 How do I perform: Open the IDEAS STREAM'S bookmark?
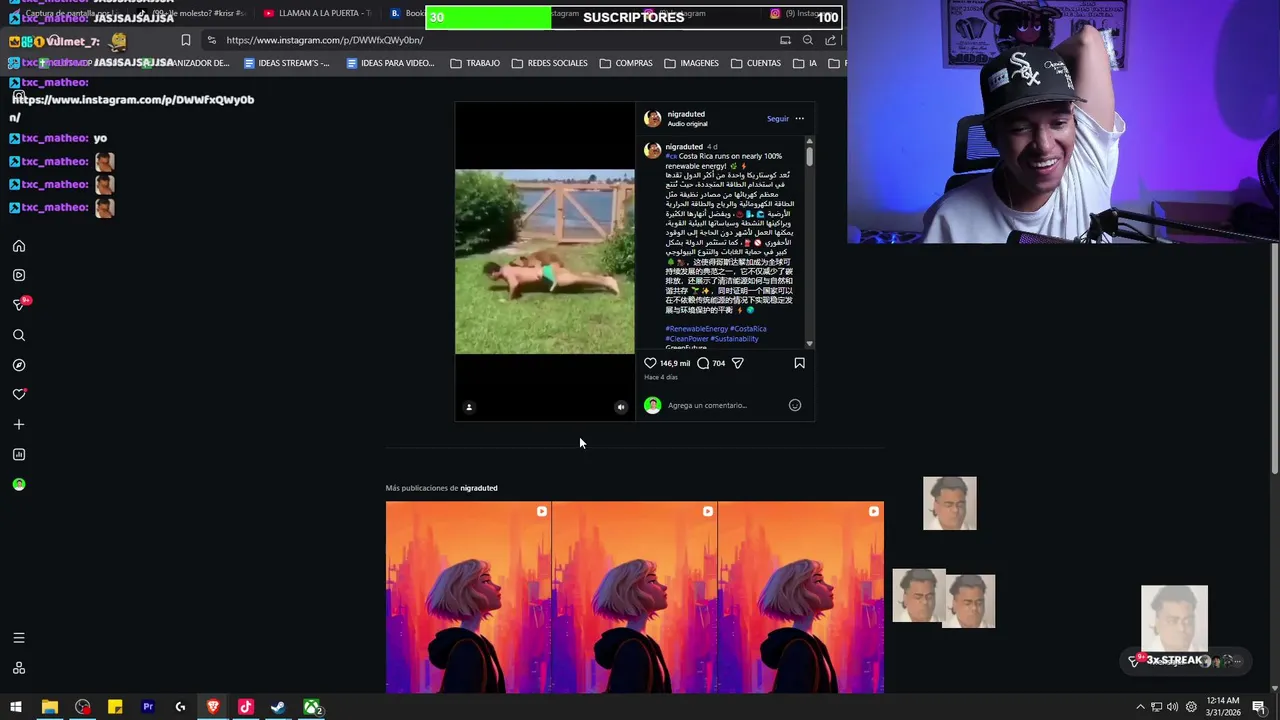[x=286, y=63]
